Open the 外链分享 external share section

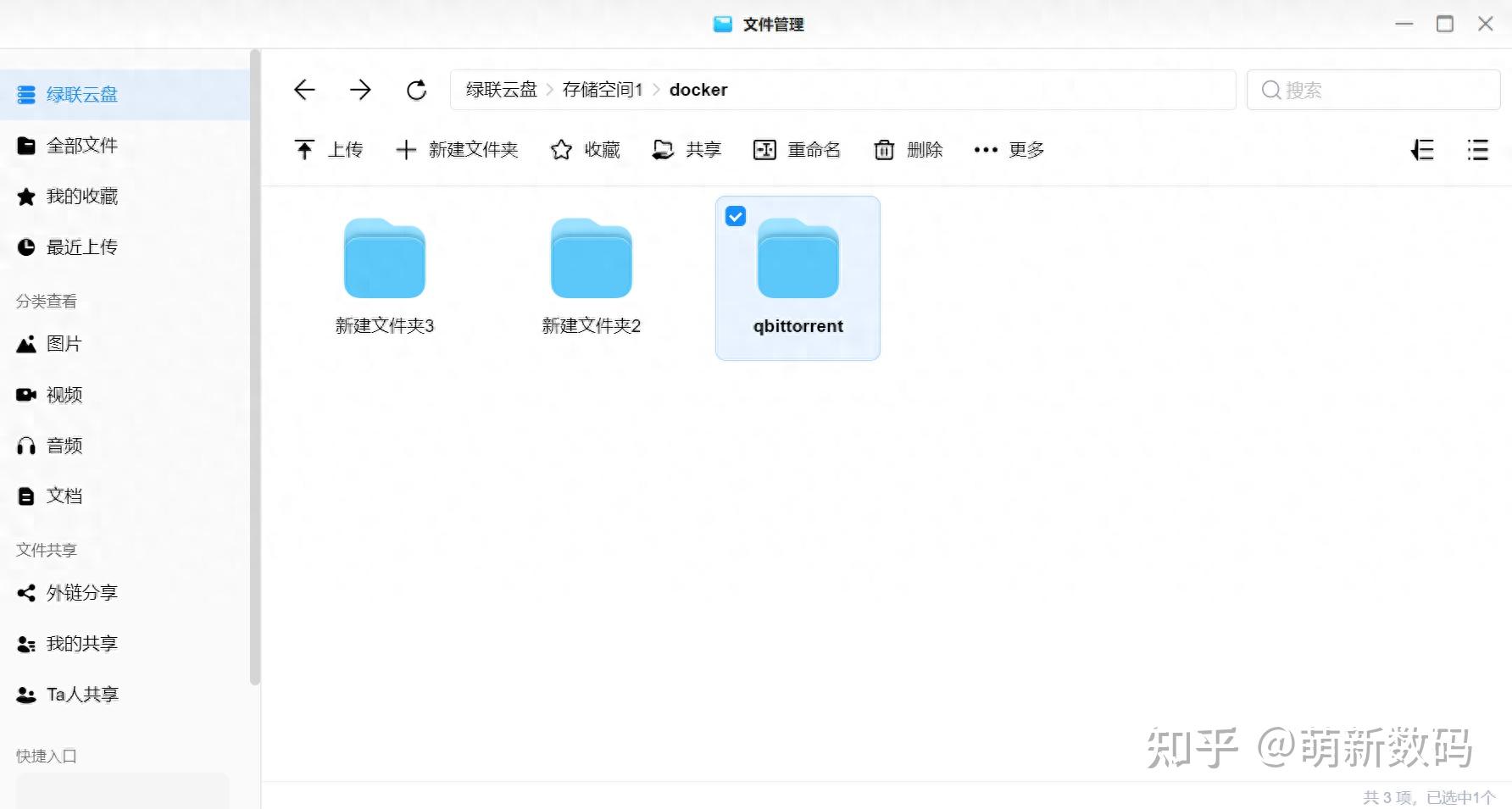click(x=81, y=592)
